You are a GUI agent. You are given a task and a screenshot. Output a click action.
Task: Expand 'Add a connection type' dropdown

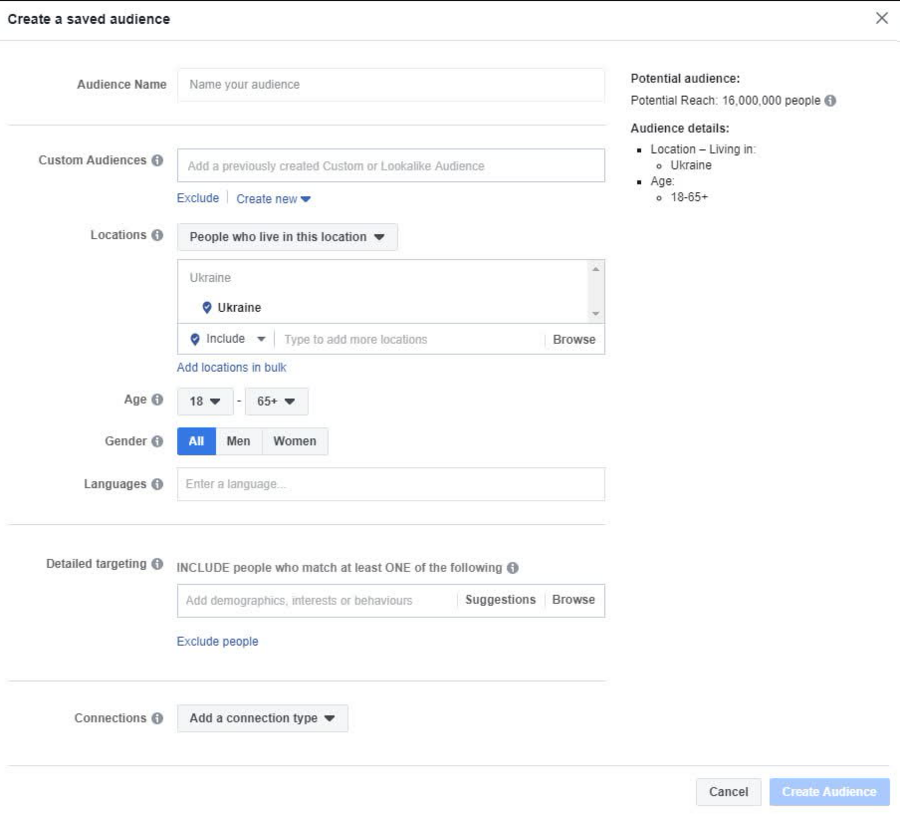click(262, 718)
